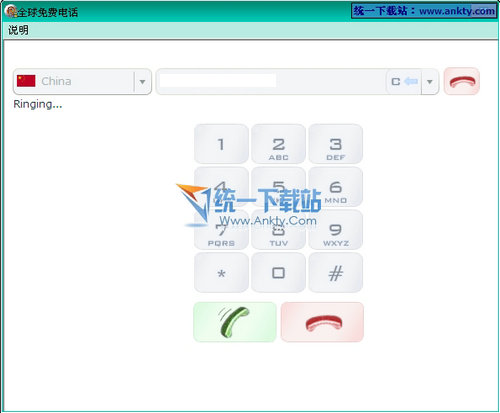Image resolution: width=500 pixels, height=413 pixels.
Task: Click the phone number input field
Action: coord(271,81)
